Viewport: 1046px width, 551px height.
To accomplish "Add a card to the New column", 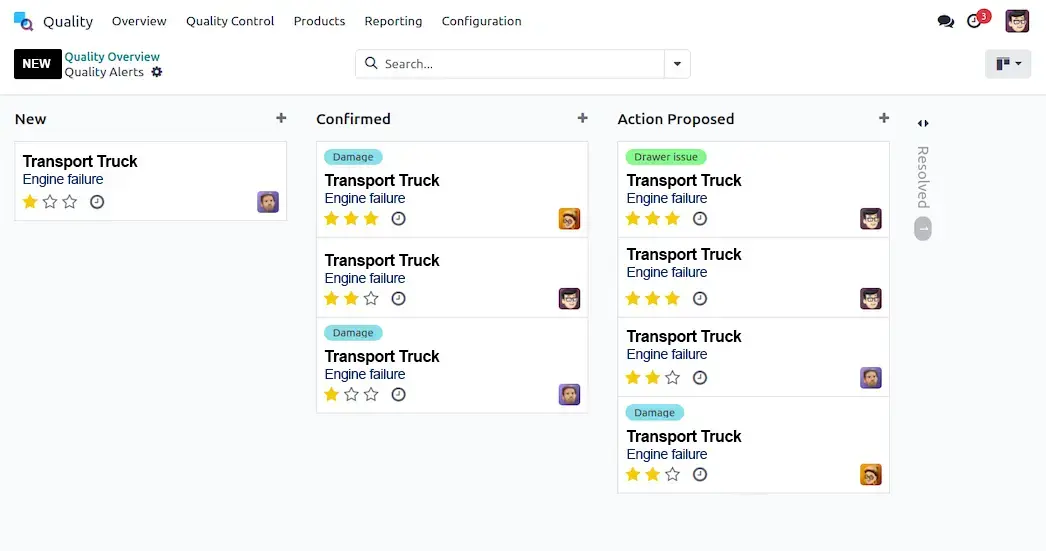I will click(x=281, y=118).
